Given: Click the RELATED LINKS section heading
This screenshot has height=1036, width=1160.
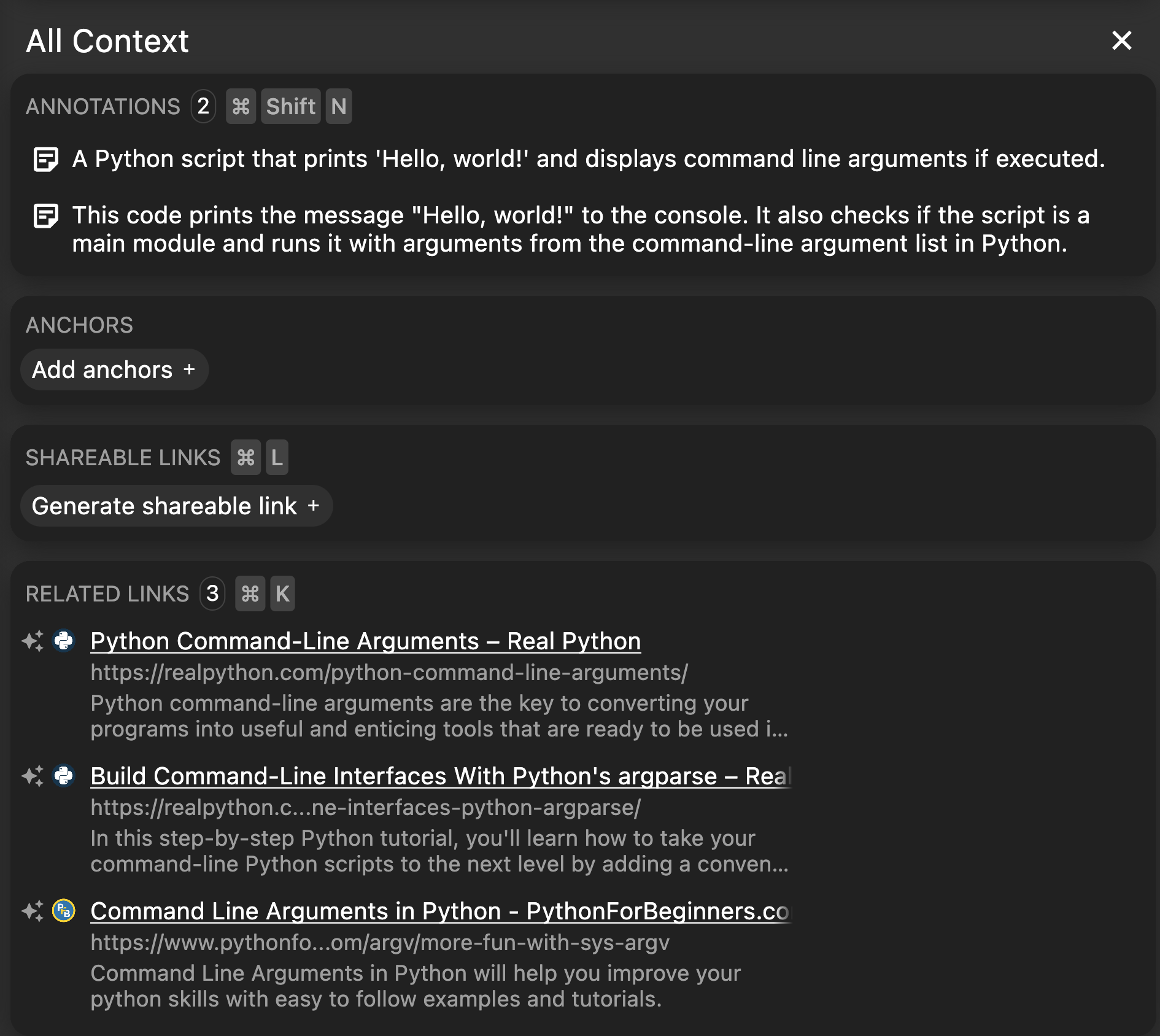Looking at the screenshot, I should point(107,593).
